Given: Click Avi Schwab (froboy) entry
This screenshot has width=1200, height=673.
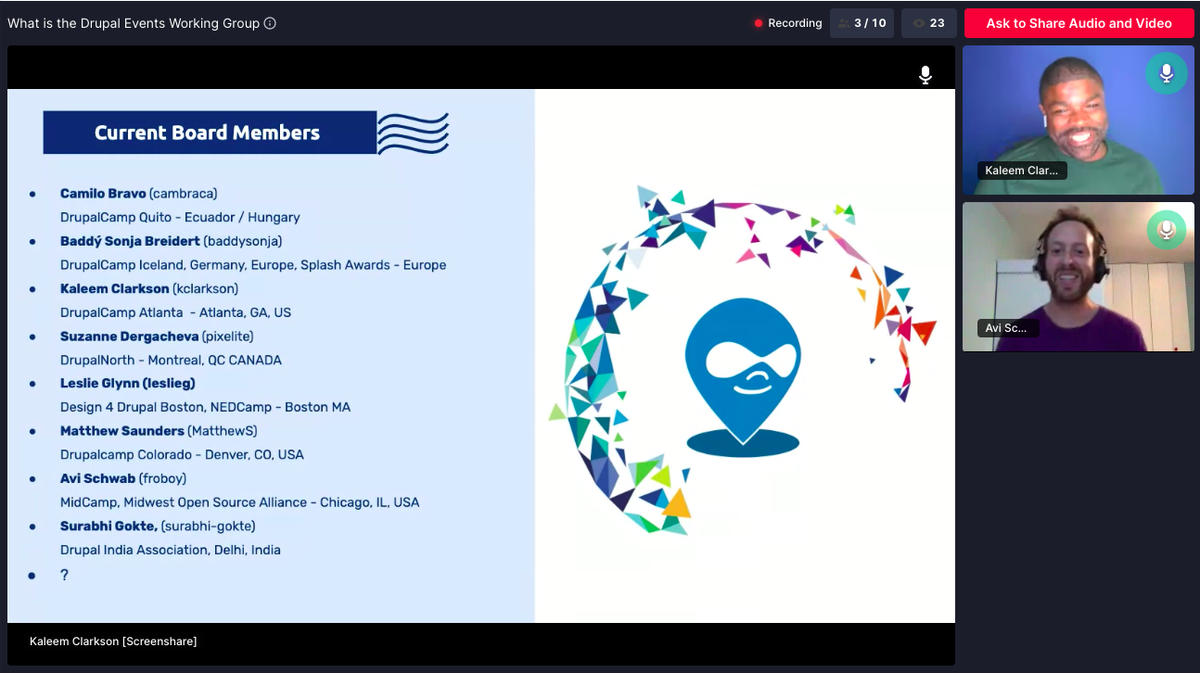Looking at the screenshot, I should [123, 478].
